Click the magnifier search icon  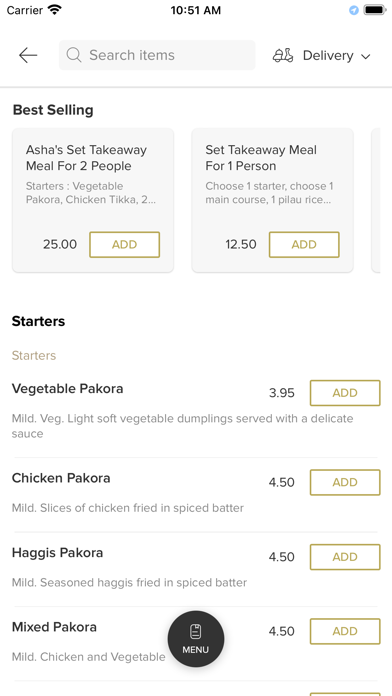(x=74, y=55)
